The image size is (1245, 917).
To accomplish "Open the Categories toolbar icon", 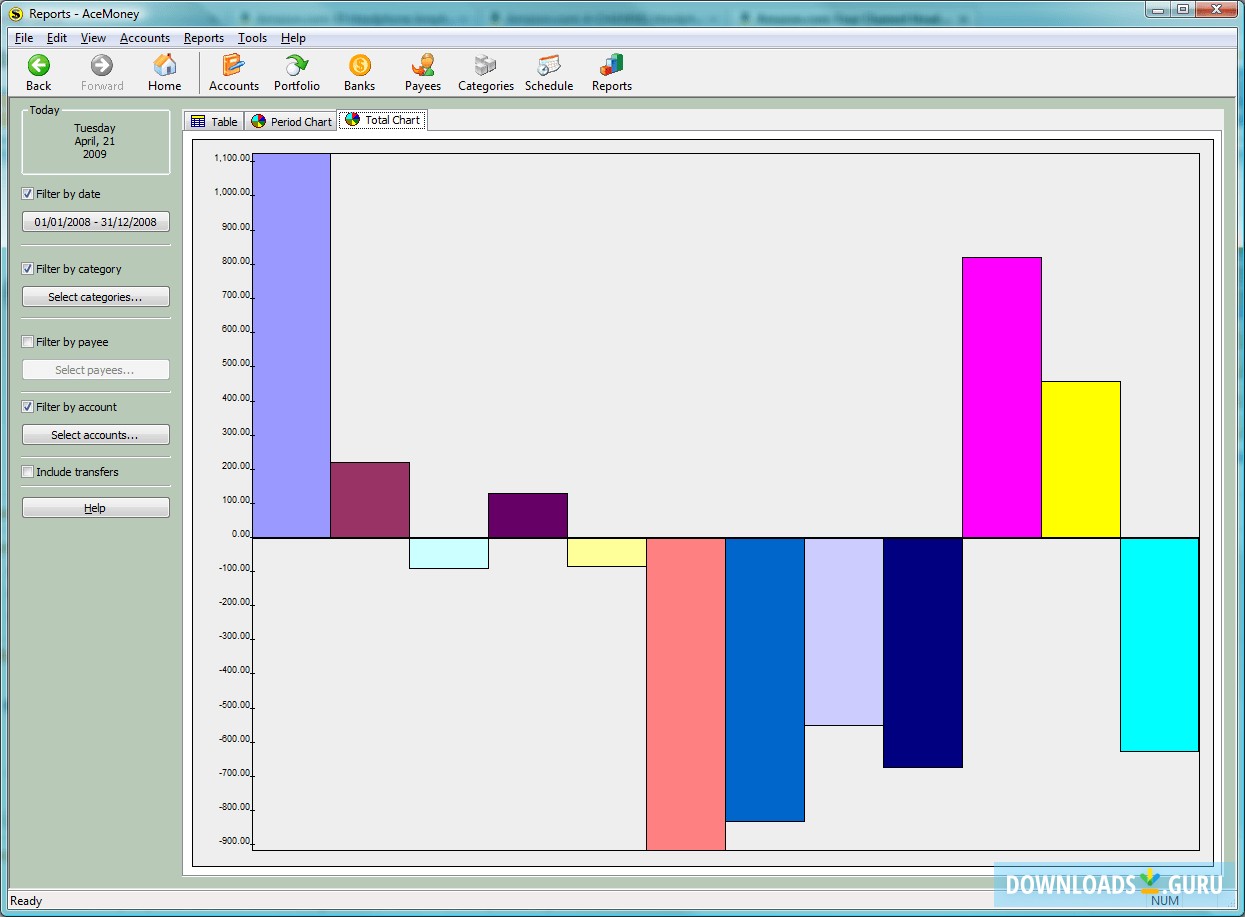I will [x=486, y=66].
